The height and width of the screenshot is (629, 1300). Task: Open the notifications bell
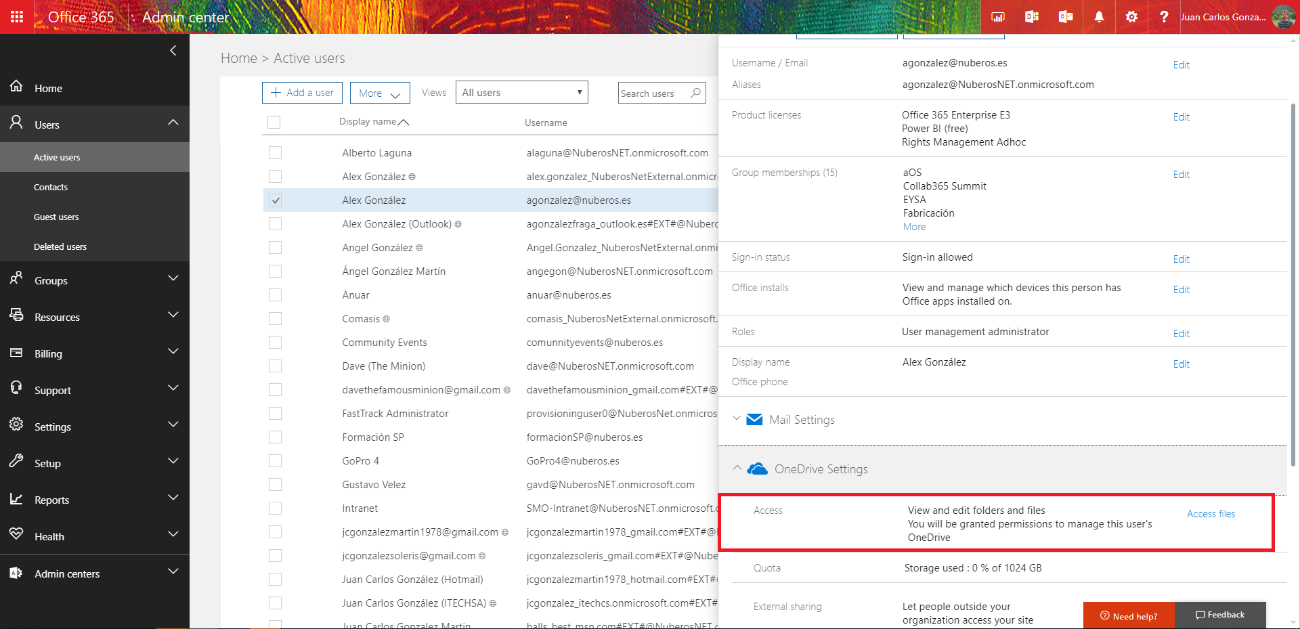coord(1099,17)
